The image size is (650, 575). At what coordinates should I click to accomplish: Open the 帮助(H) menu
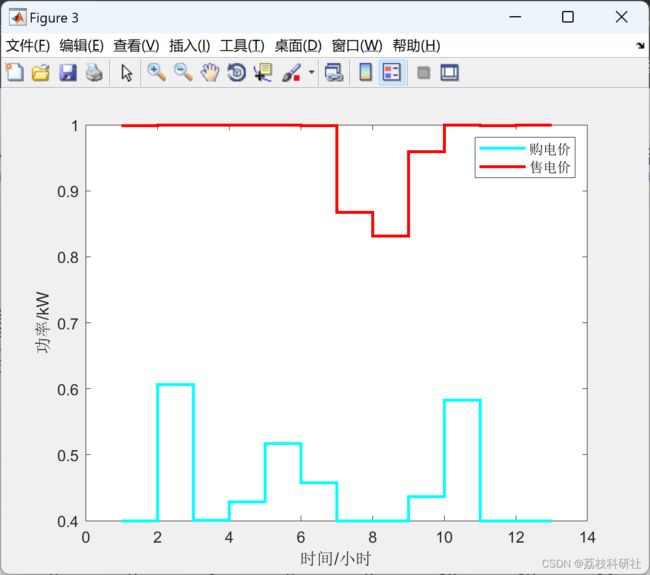417,46
